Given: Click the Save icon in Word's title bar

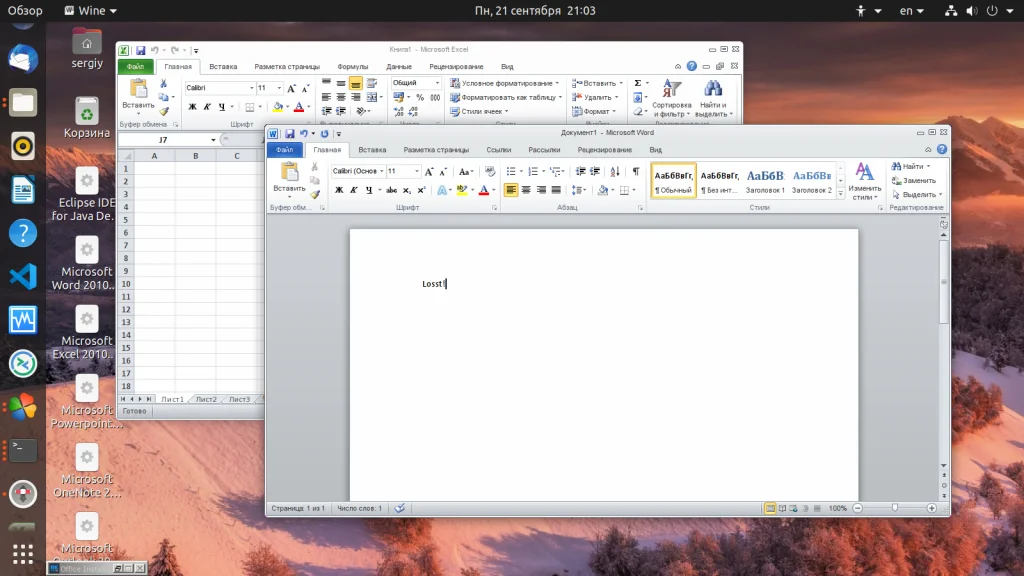Looking at the screenshot, I should [x=289, y=133].
